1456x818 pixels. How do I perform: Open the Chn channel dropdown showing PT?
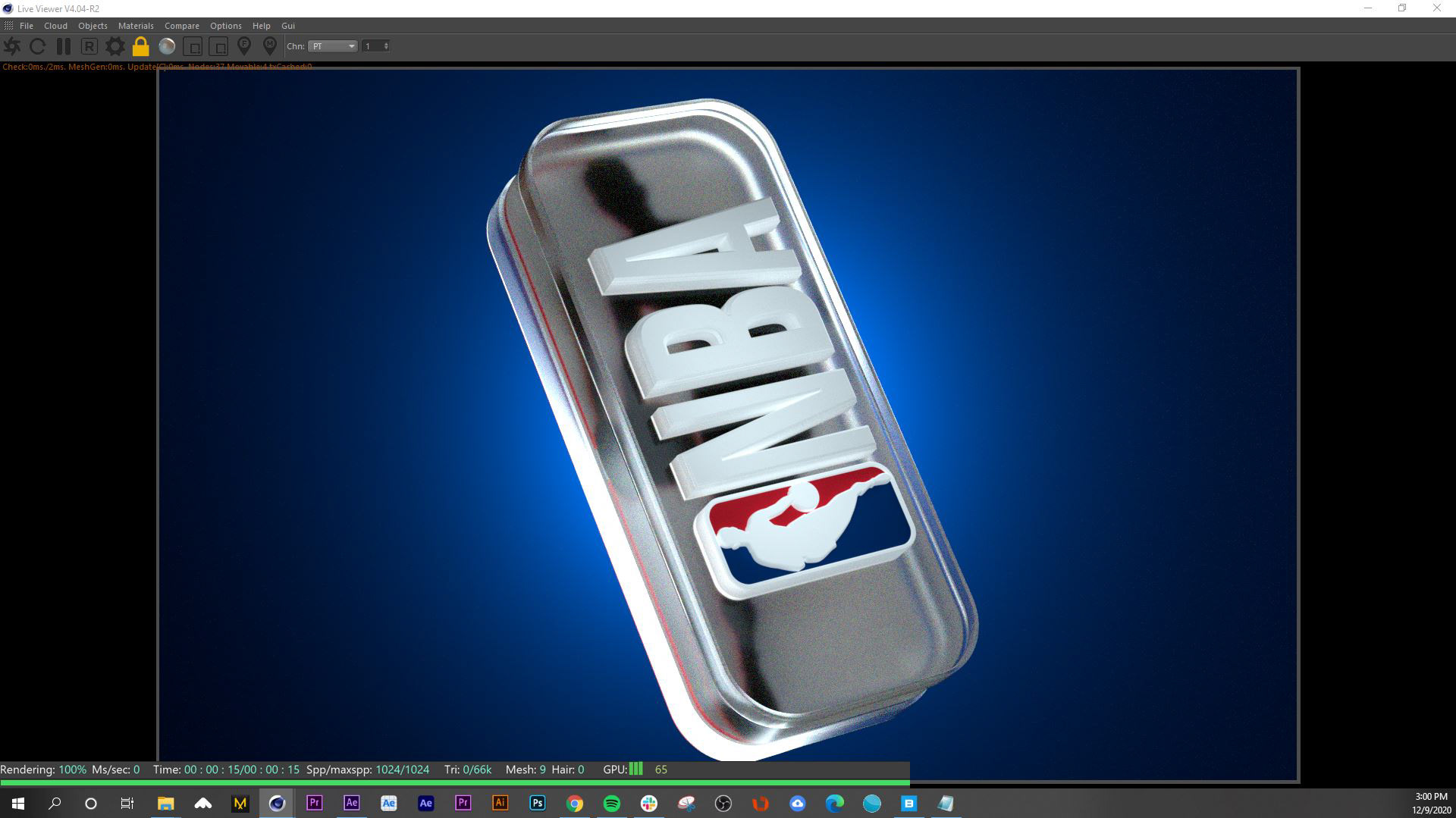332,46
